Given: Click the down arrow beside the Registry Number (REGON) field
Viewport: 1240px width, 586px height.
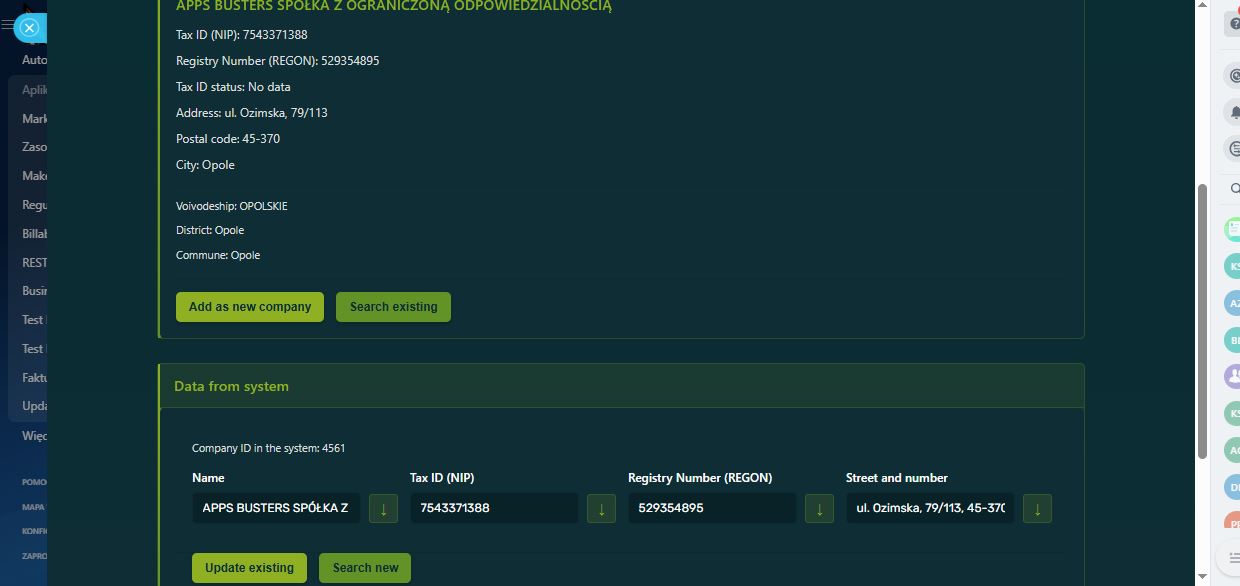Looking at the screenshot, I should tap(818, 508).
